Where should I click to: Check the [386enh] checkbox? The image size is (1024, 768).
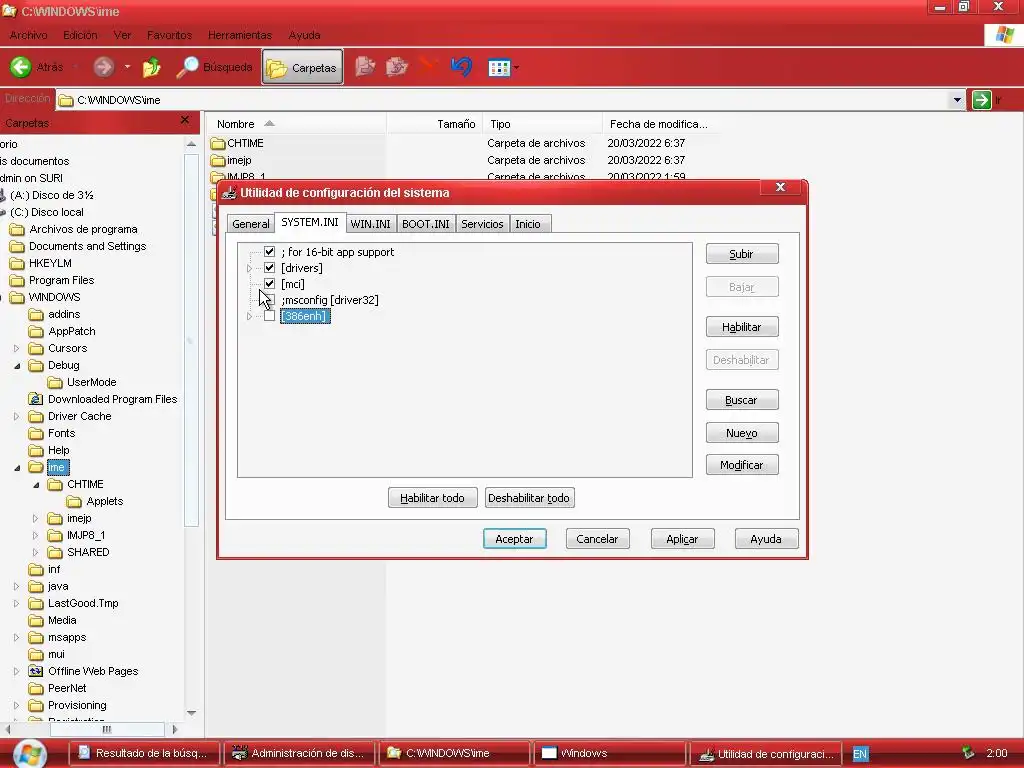point(269,316)
